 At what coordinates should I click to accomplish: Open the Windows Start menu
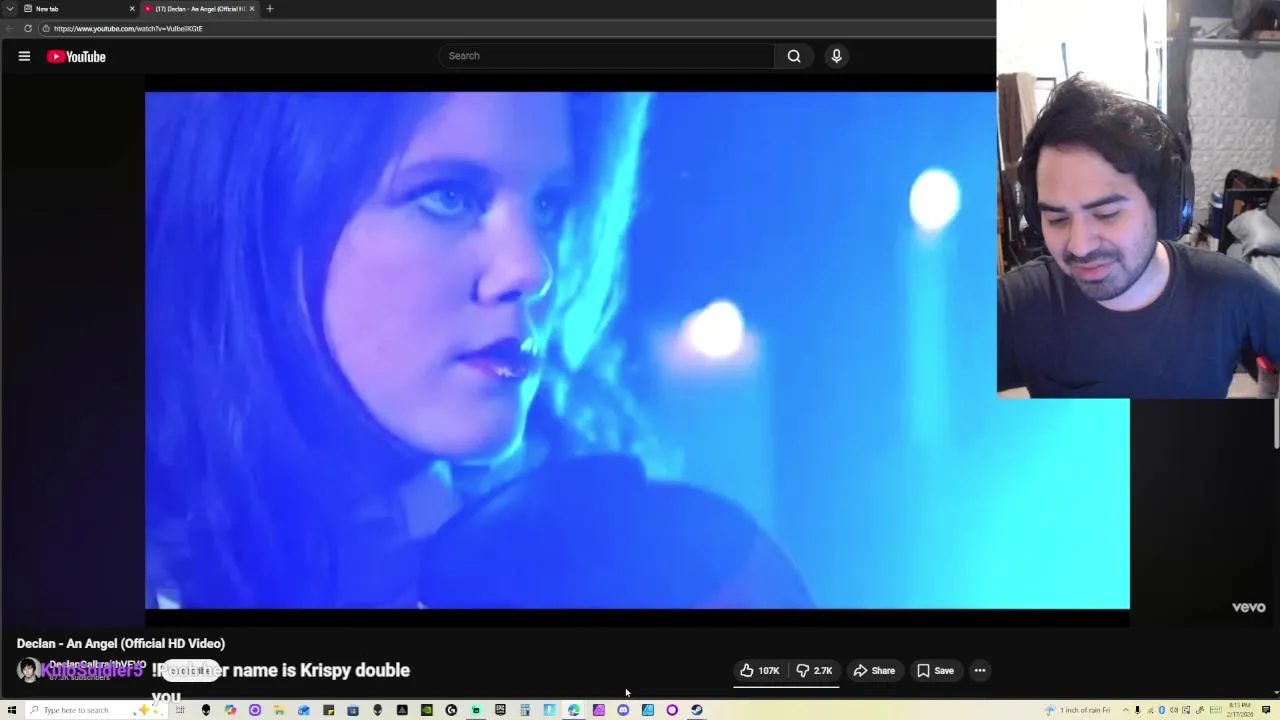[x=12, y=710]
